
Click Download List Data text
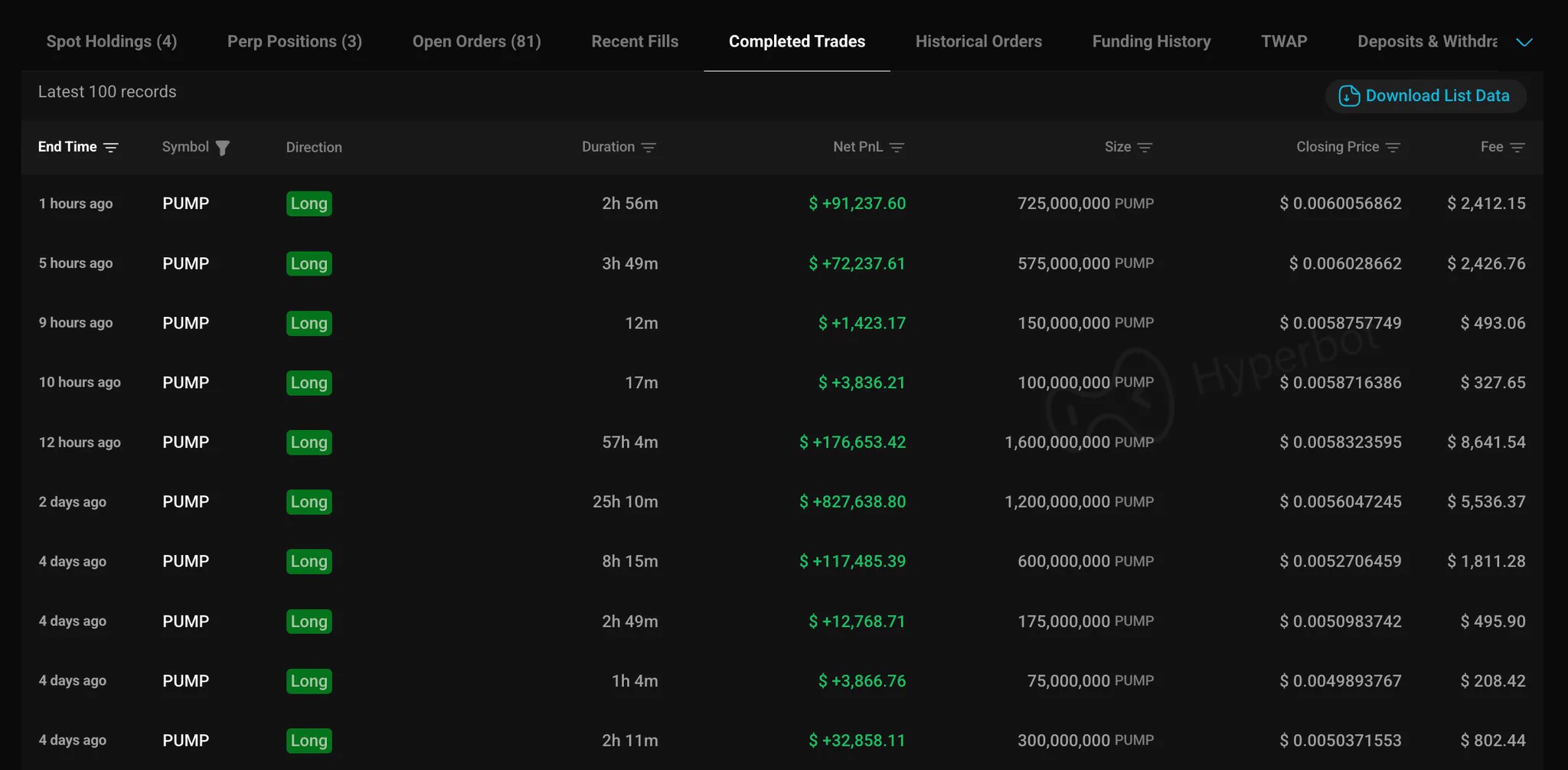click(x=1438, y=96)
